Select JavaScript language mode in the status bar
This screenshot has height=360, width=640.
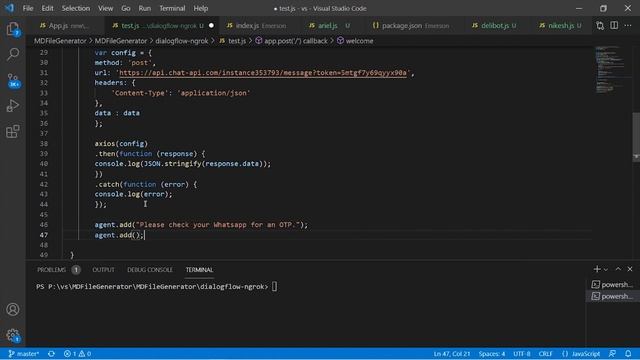(581, 354)
